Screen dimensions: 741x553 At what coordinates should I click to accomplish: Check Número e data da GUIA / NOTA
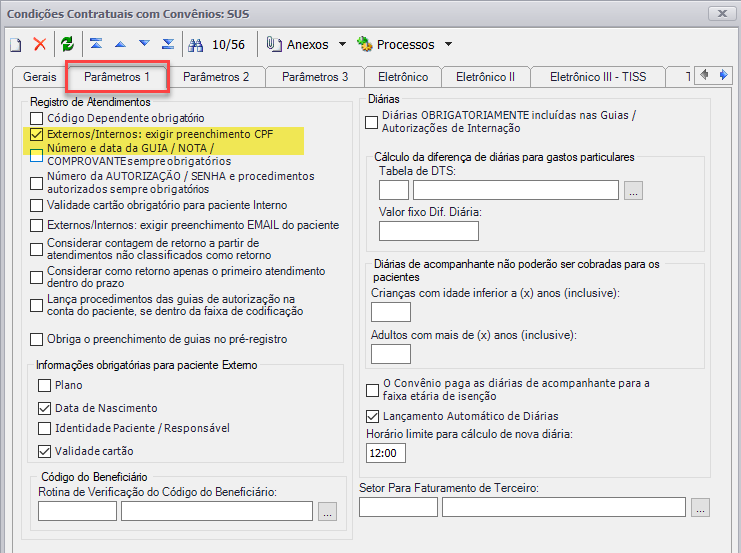point(36,156)
